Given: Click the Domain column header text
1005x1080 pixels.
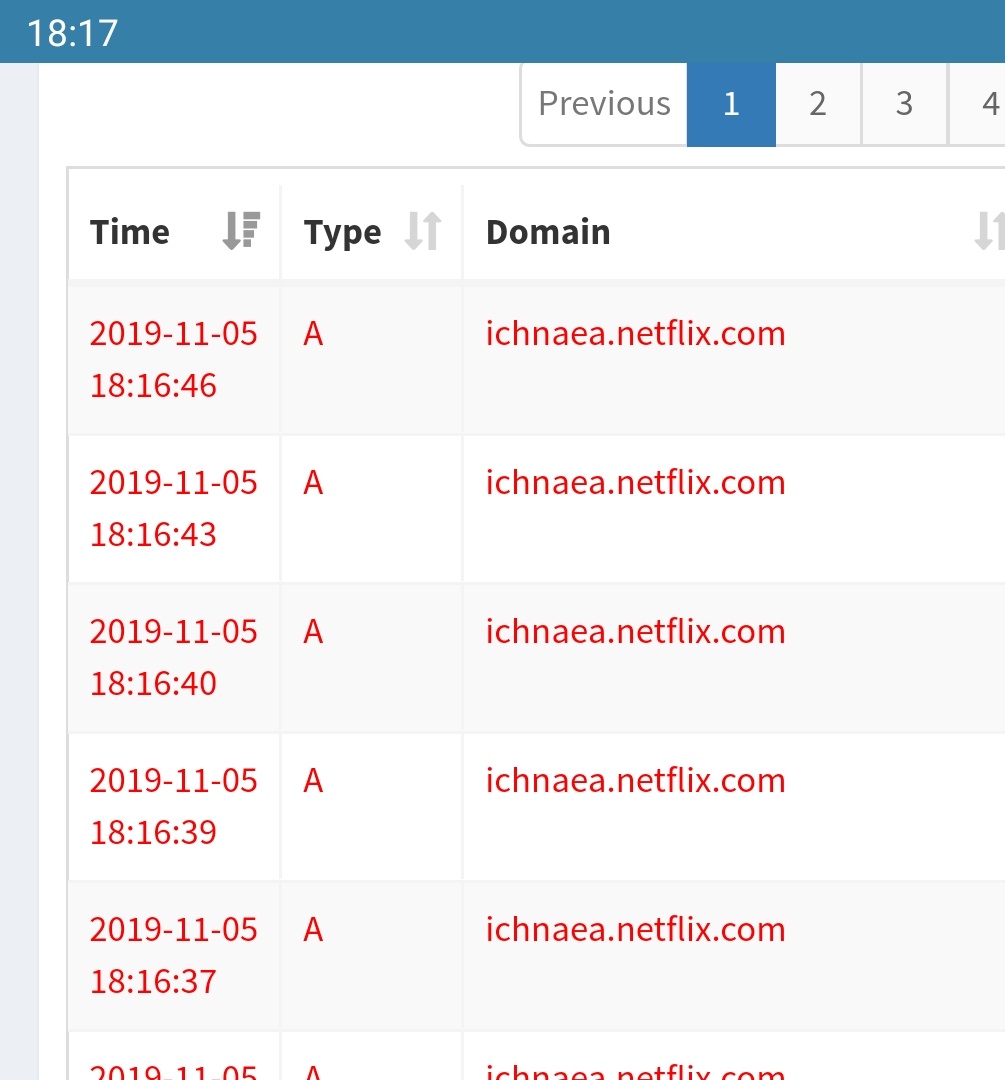Looking at the screenshot, I should point(548,232).
